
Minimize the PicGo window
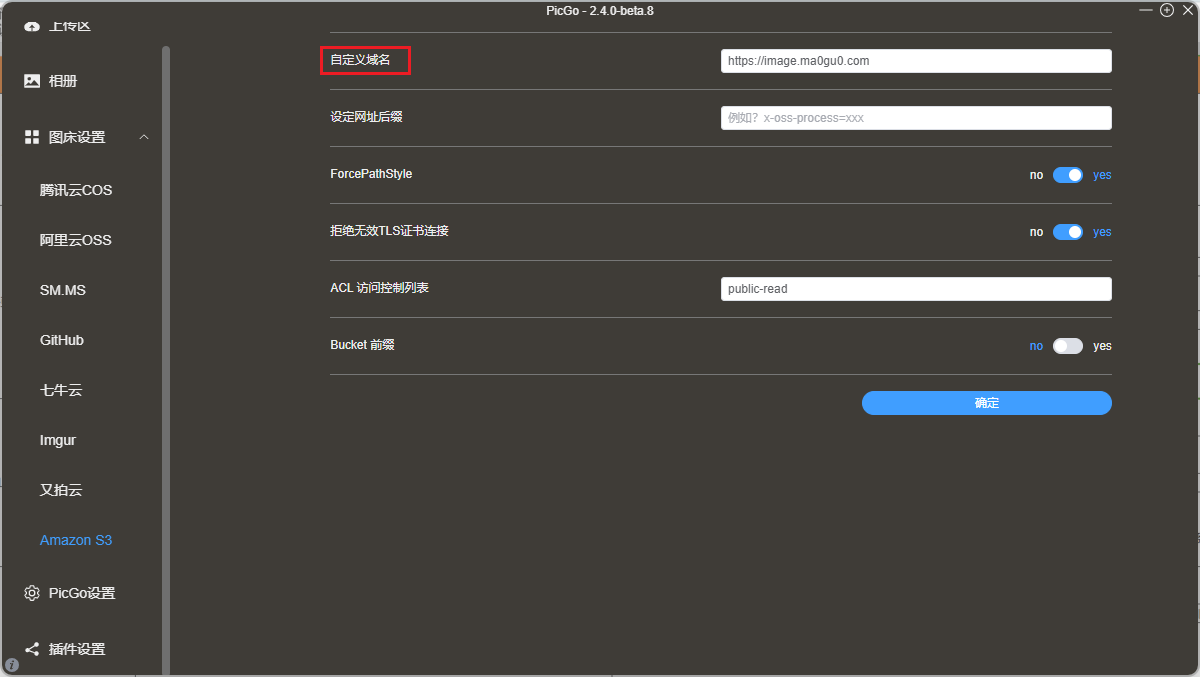click(x=1146, y=10)
